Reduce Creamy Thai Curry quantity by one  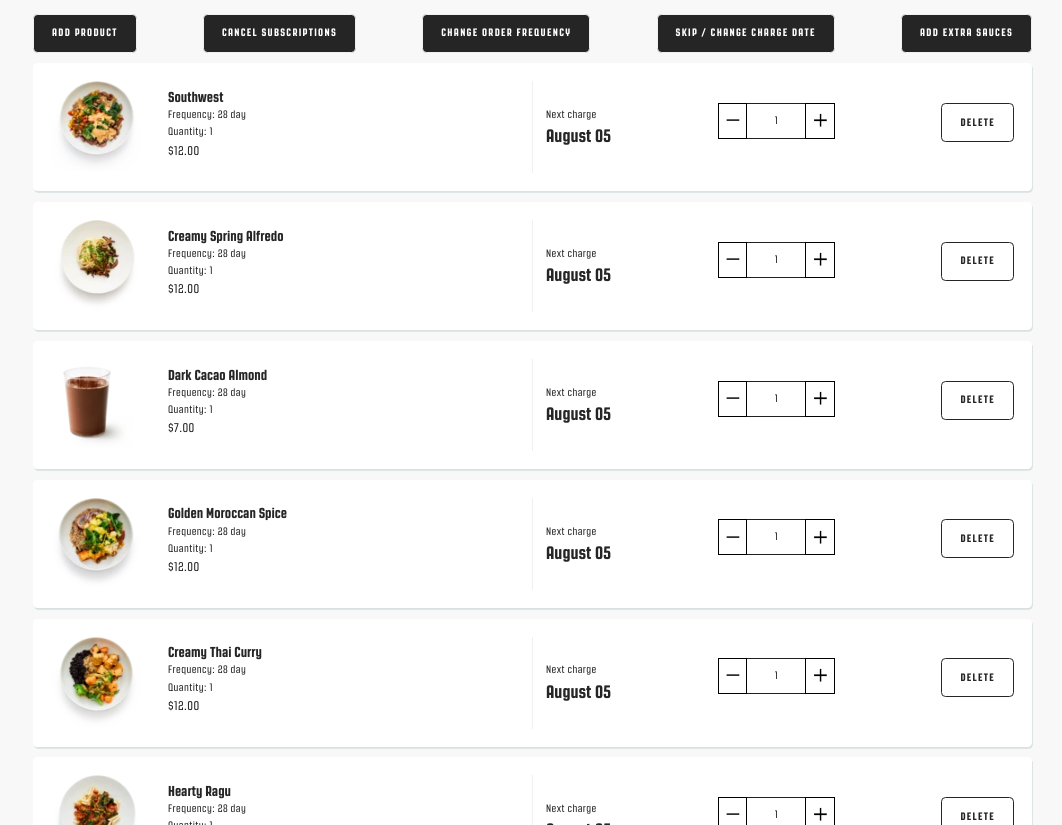tap(732, 675)
